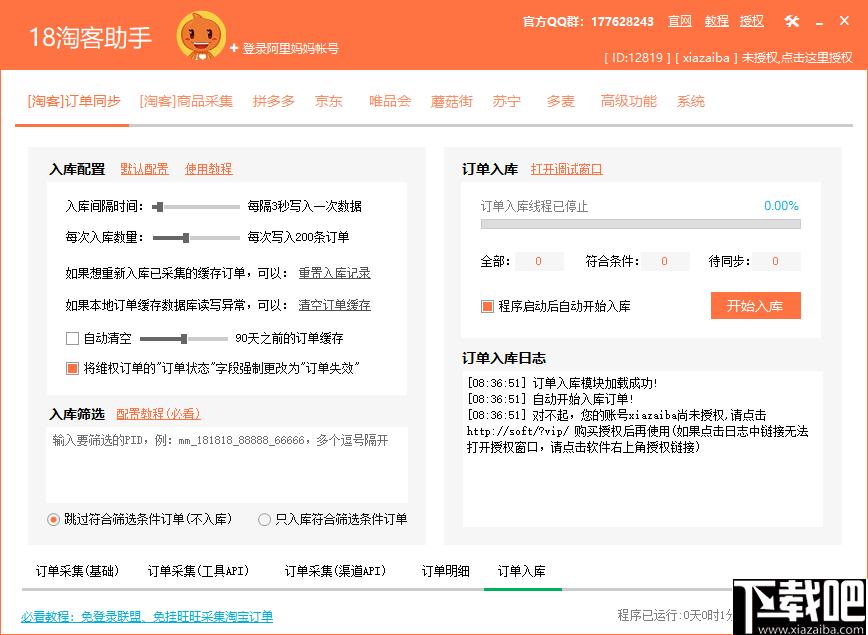Open the 拼多多 tab
This screenshot has width=868, height=635.
click(273, 101)
